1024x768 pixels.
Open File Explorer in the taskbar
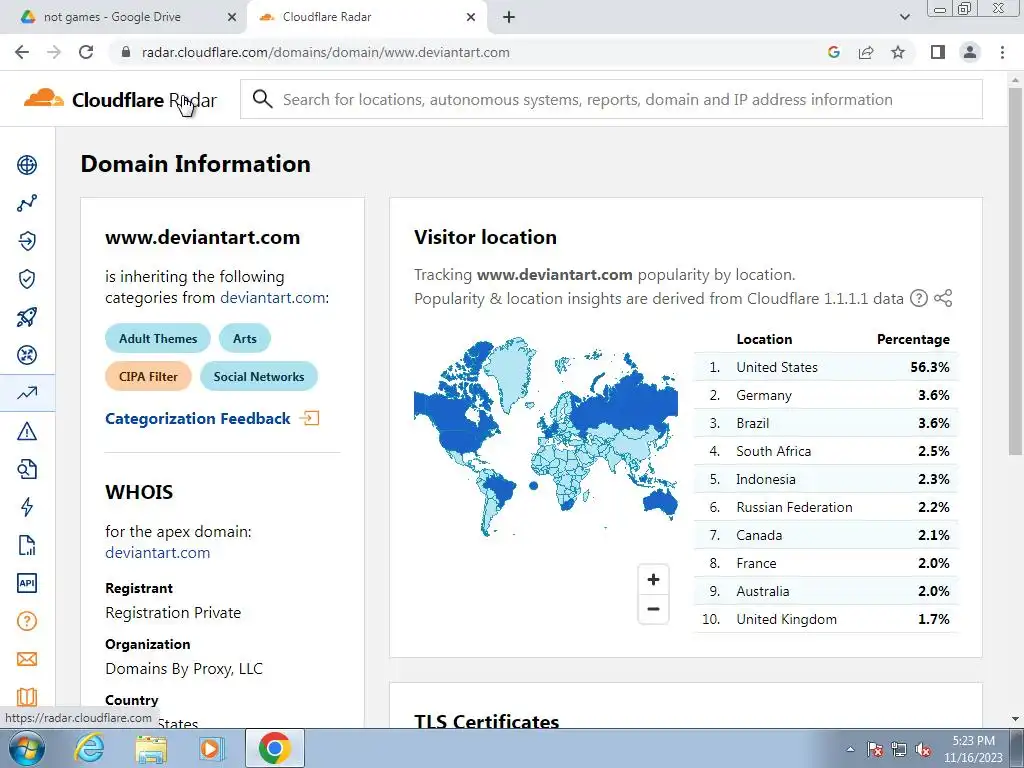151,748
